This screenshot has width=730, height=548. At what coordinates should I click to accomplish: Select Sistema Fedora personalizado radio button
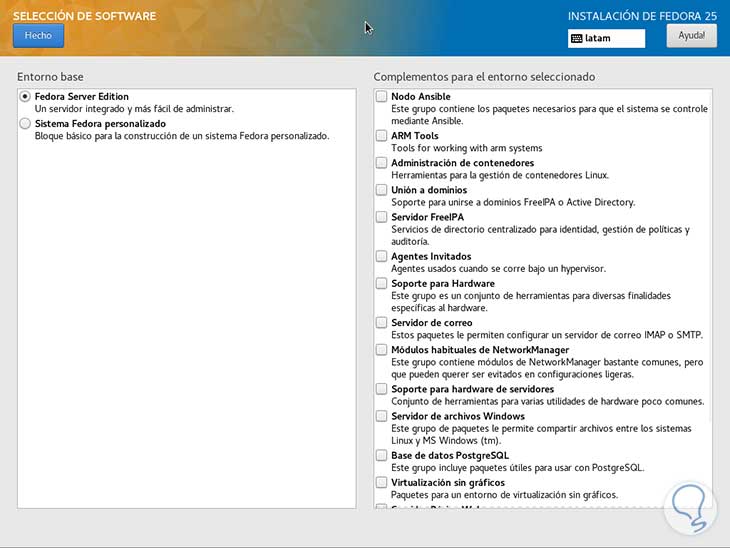[x=25, y=123]
